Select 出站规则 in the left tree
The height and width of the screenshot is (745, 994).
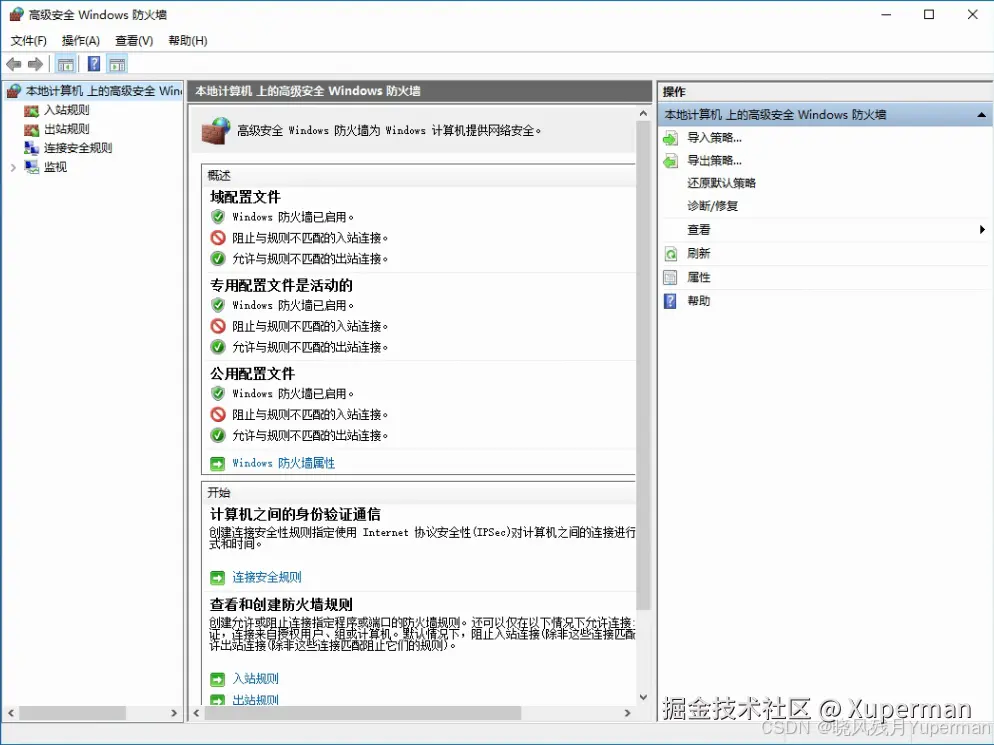pyautogui.click(x=67, y=129)
